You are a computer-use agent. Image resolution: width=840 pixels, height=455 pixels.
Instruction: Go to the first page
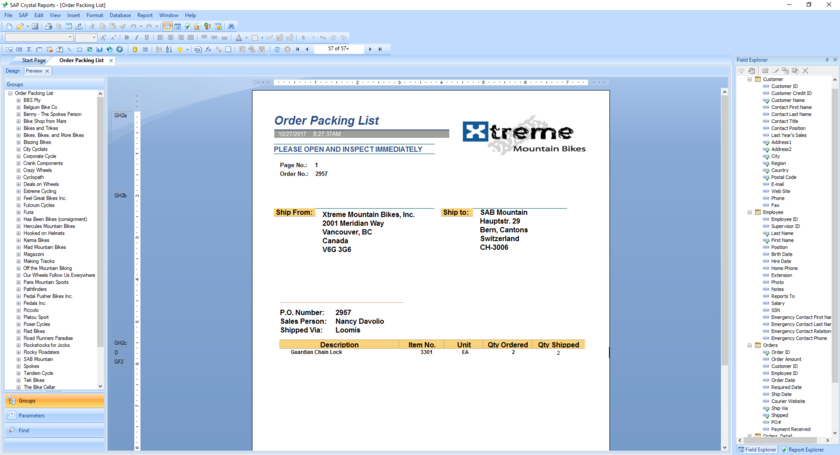pyautogui.click(x=297, y=49)
